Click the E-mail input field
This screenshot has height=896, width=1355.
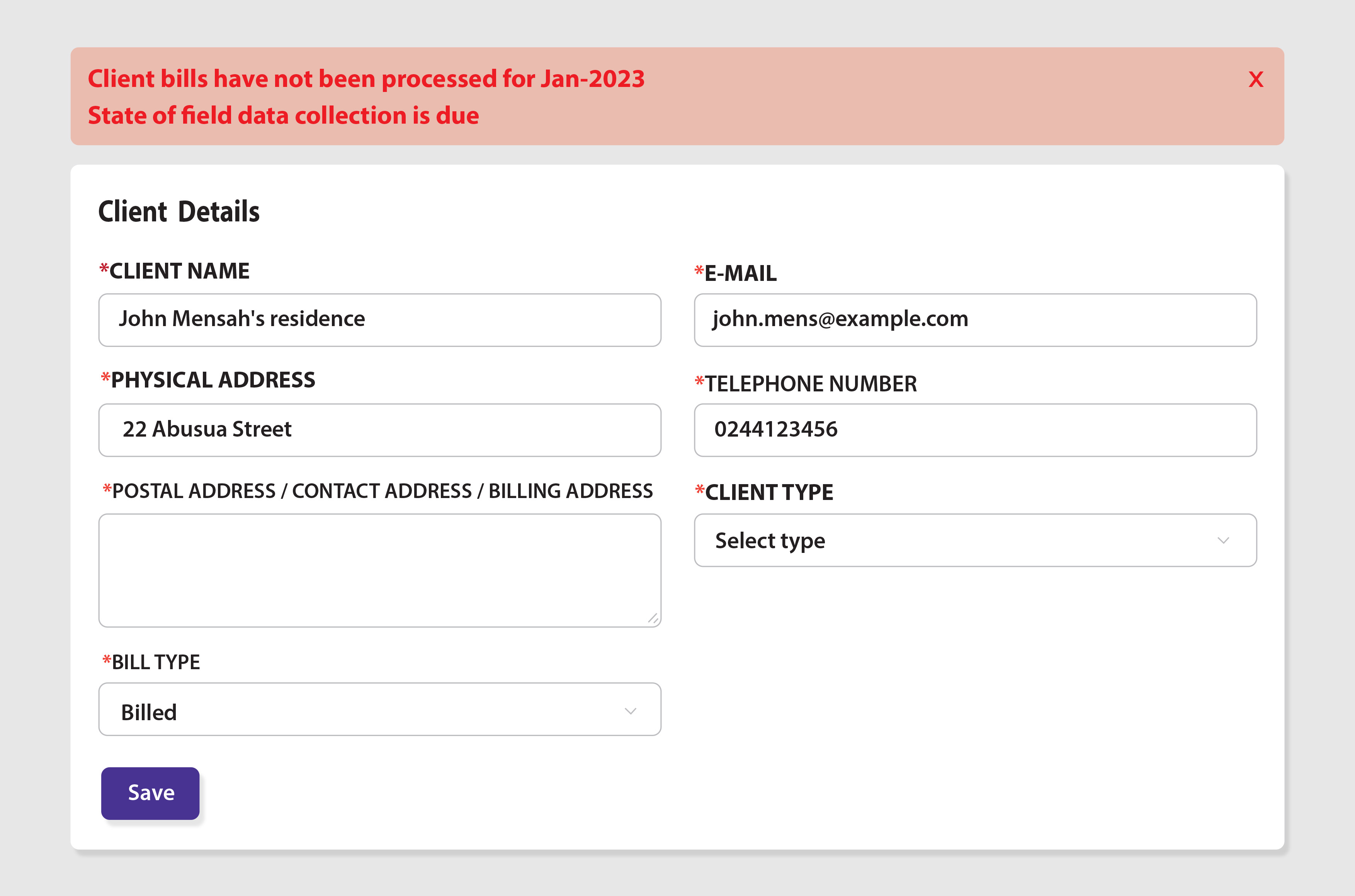[974, 320]
